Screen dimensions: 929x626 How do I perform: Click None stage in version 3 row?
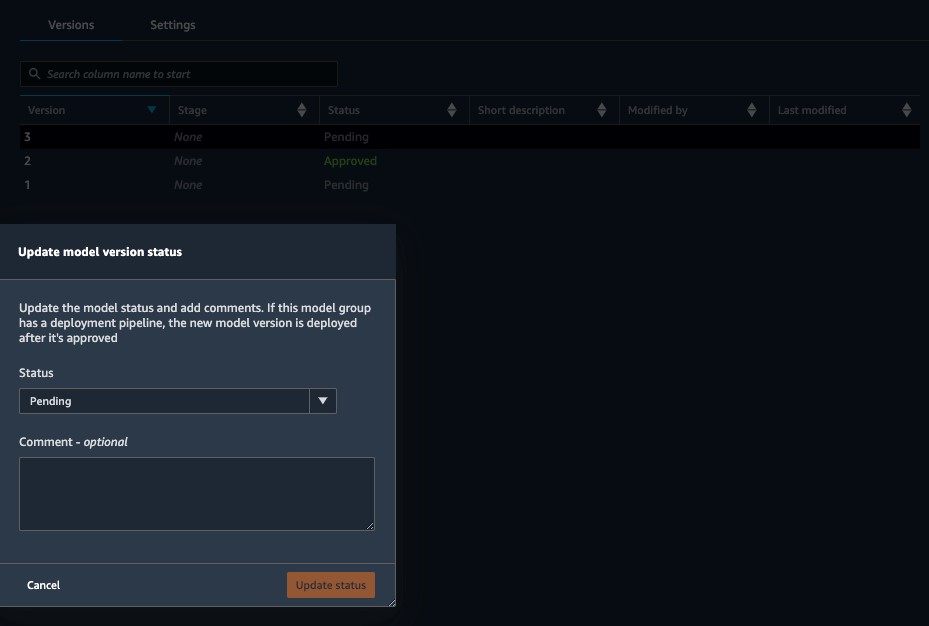tap(188, 137)
